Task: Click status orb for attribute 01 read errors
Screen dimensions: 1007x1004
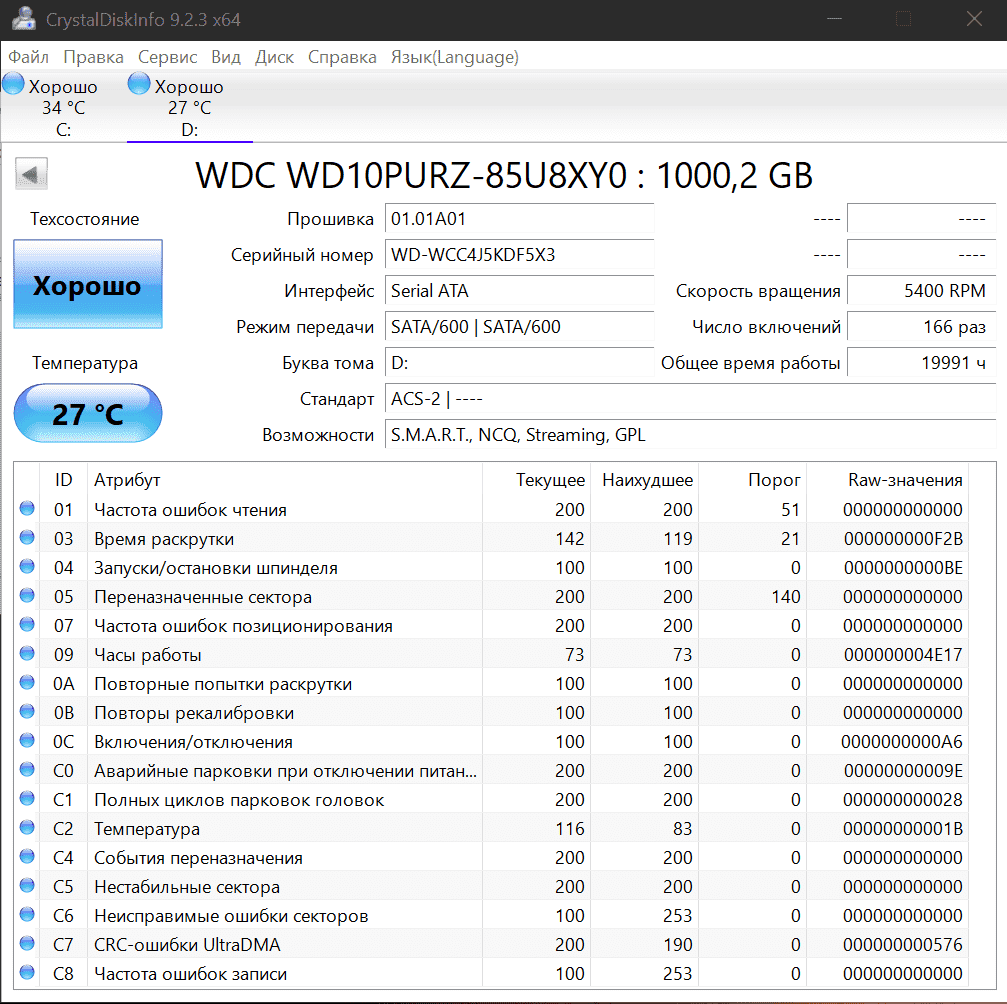Action: pyautogui.click(x=27, y=510)
